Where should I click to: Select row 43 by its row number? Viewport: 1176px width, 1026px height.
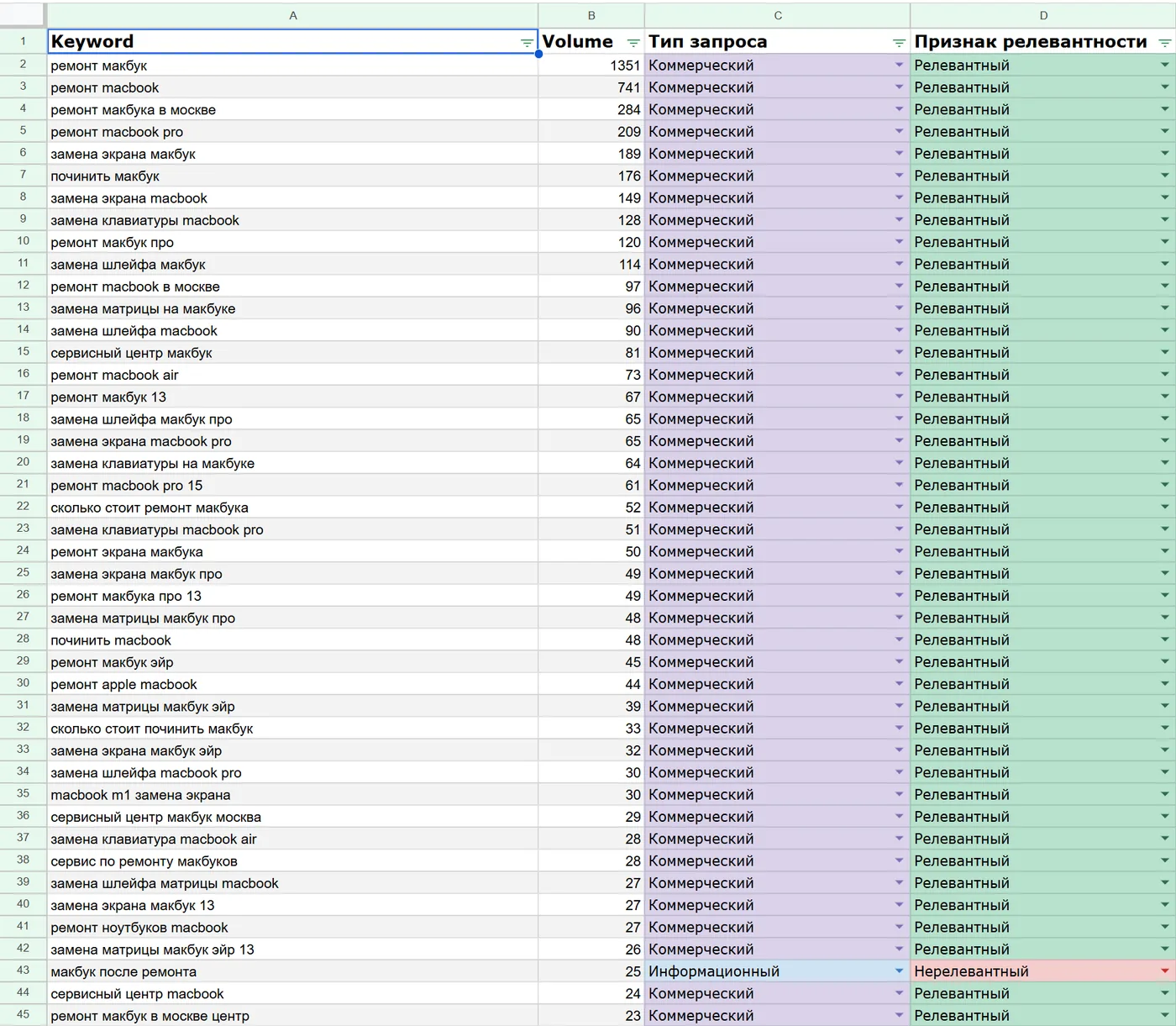tap(23, 971)
